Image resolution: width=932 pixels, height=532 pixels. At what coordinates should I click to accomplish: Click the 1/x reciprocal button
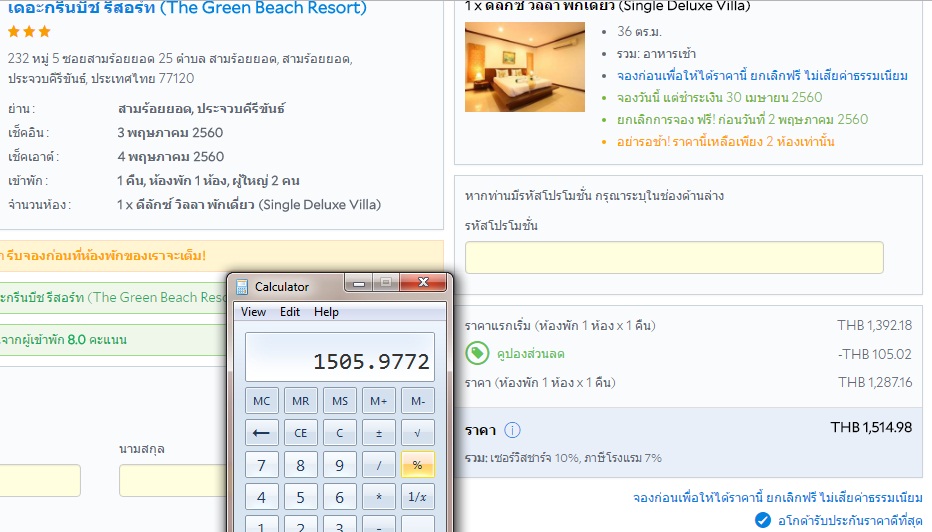pos(418,497)
